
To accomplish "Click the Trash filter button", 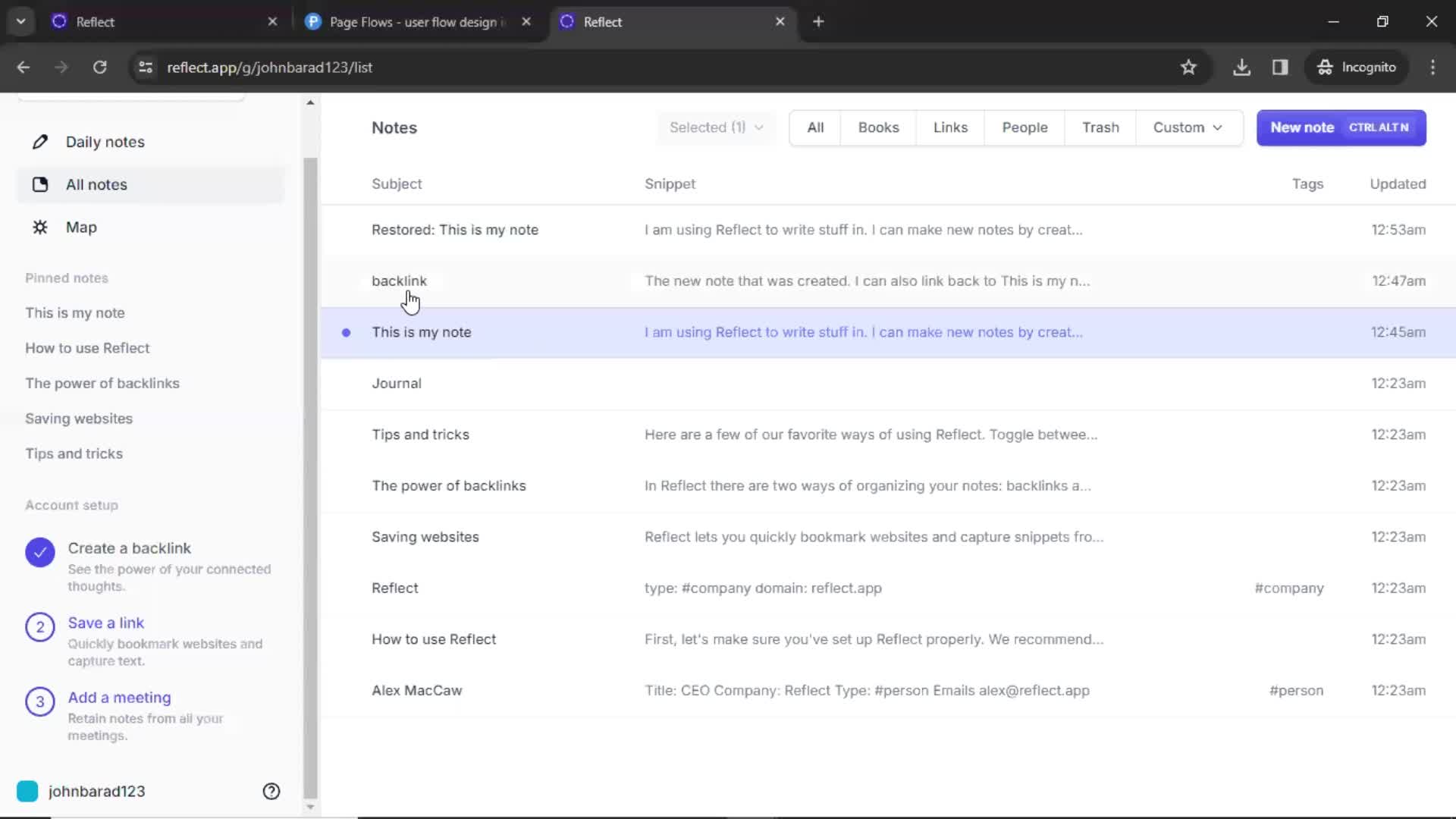I will click(1101, 127).
